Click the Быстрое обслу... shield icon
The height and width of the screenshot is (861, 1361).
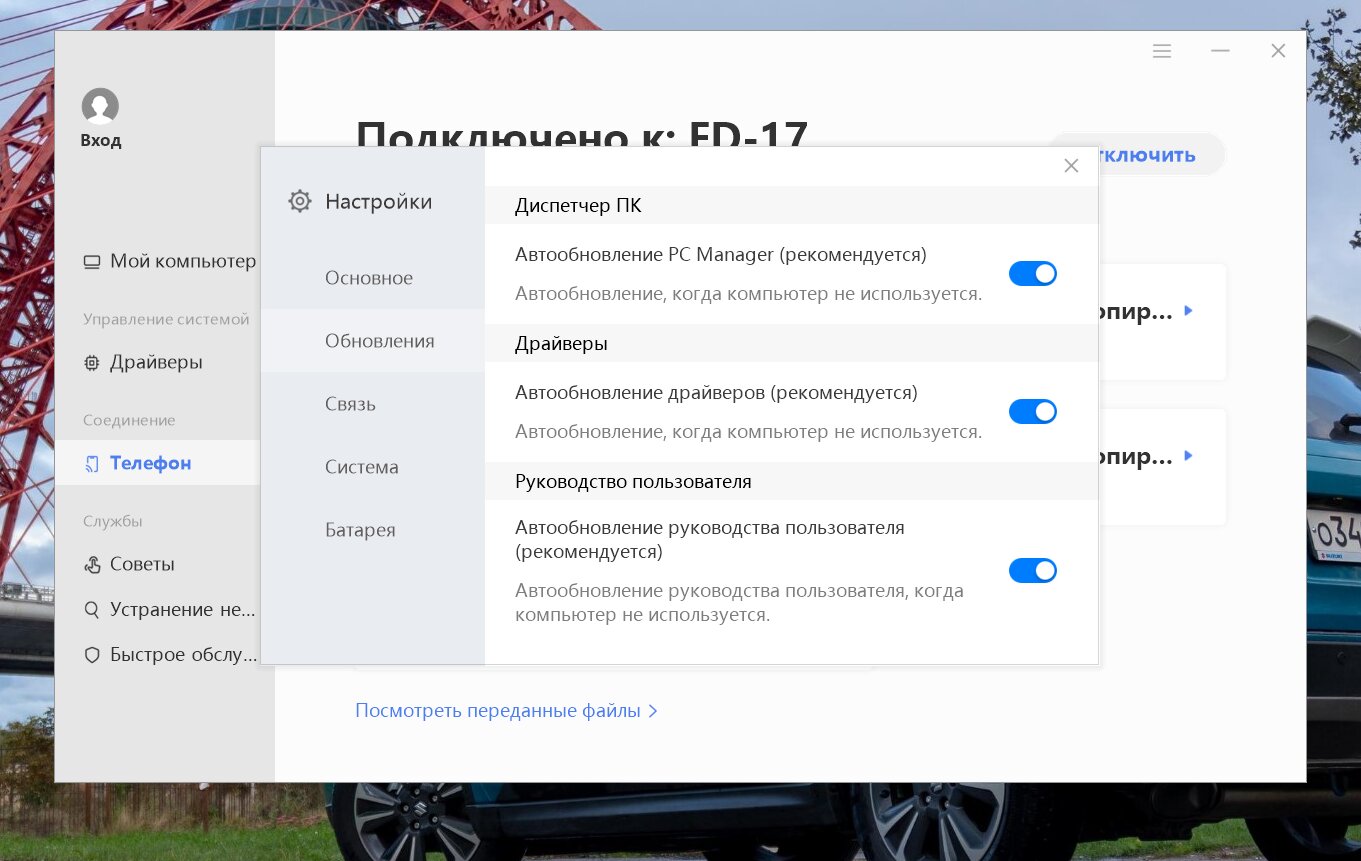click(92, 655)
